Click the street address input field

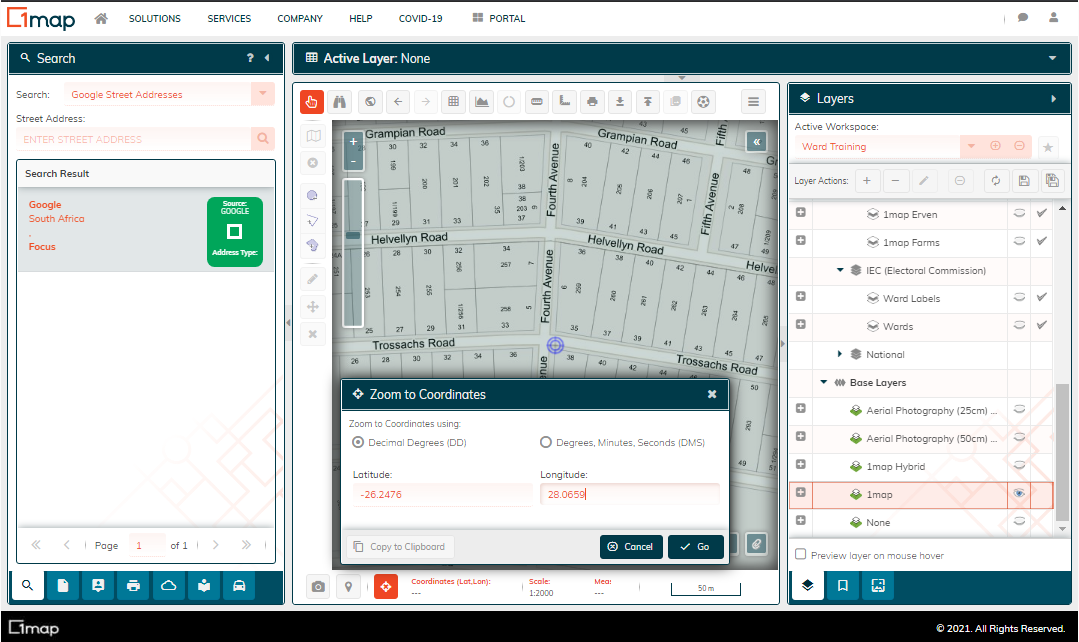pos(134,139)
